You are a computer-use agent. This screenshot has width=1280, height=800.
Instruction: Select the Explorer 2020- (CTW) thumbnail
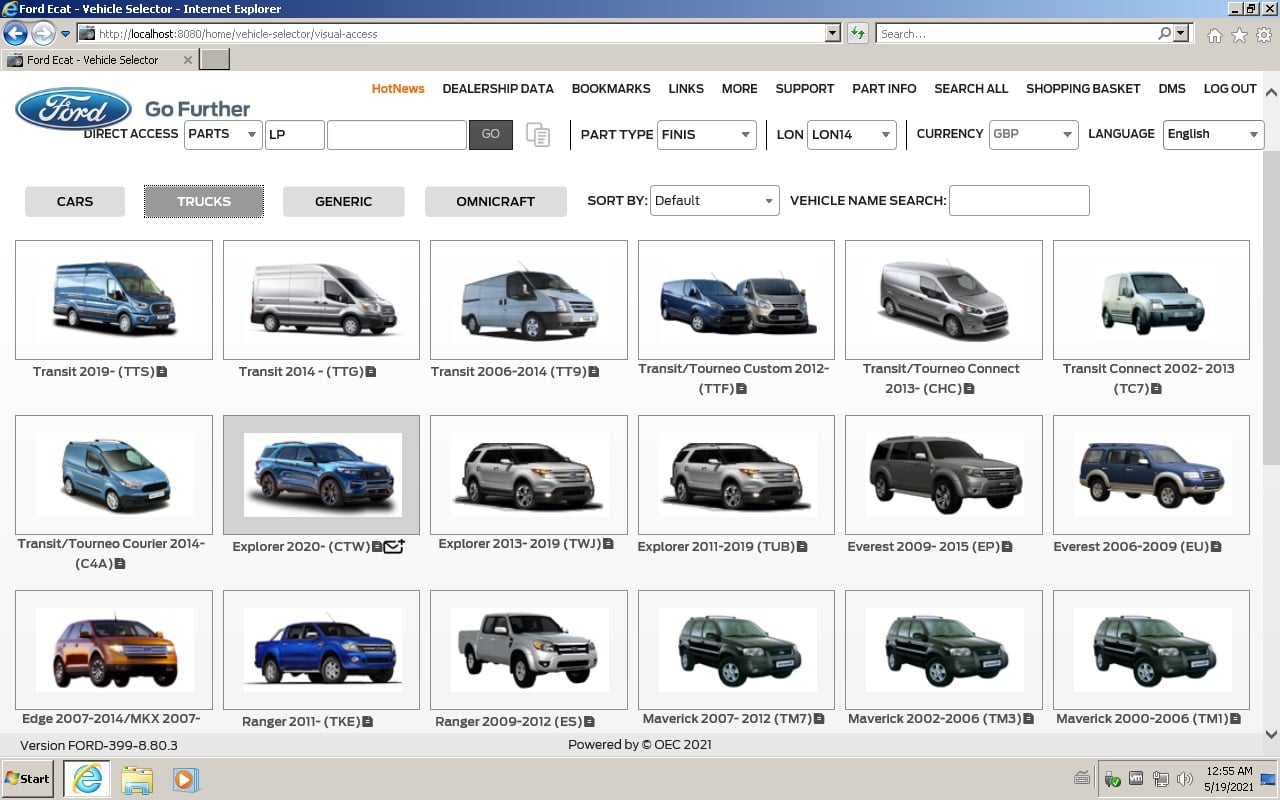click(x=322, y=475)
